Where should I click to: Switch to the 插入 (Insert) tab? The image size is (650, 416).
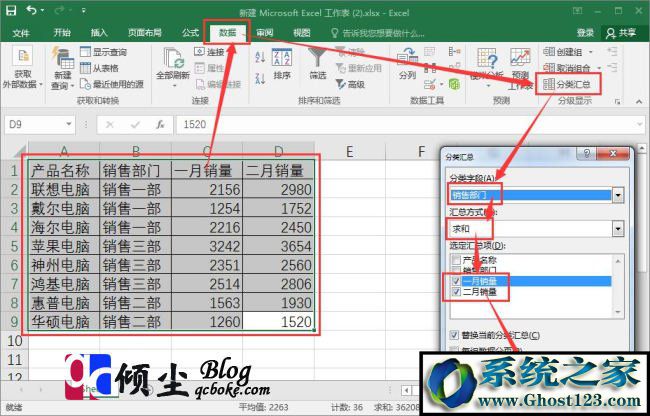pos(99,33)
